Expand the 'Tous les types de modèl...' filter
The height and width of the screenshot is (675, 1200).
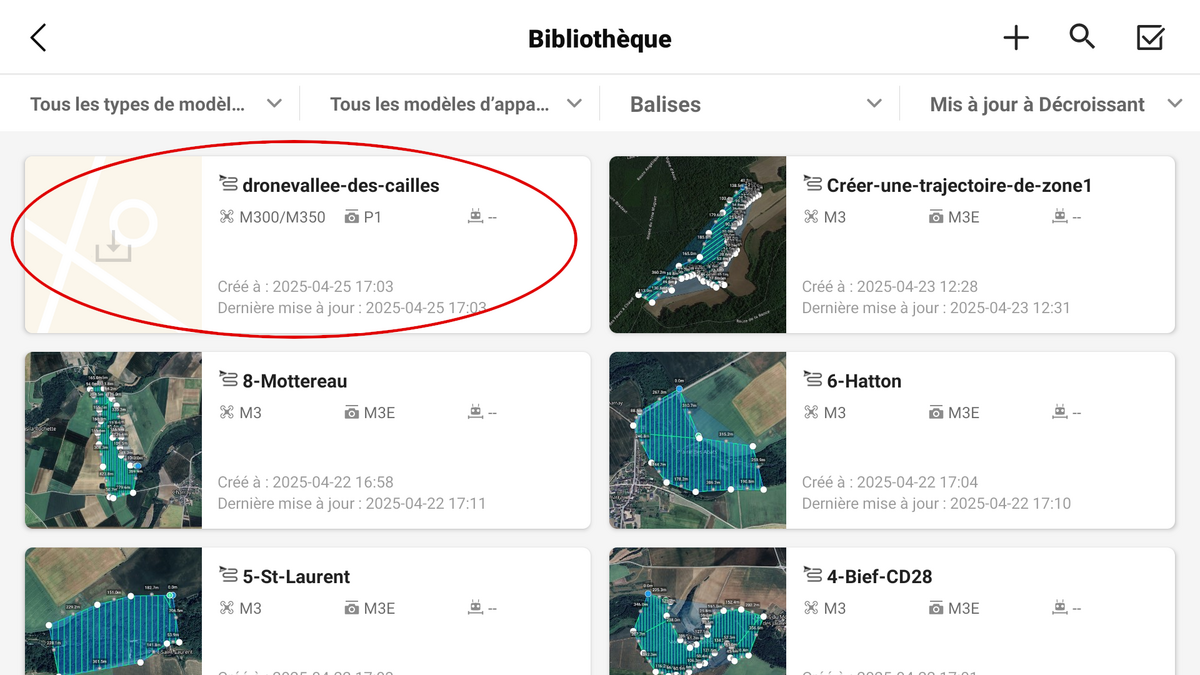tap(155, 104)
